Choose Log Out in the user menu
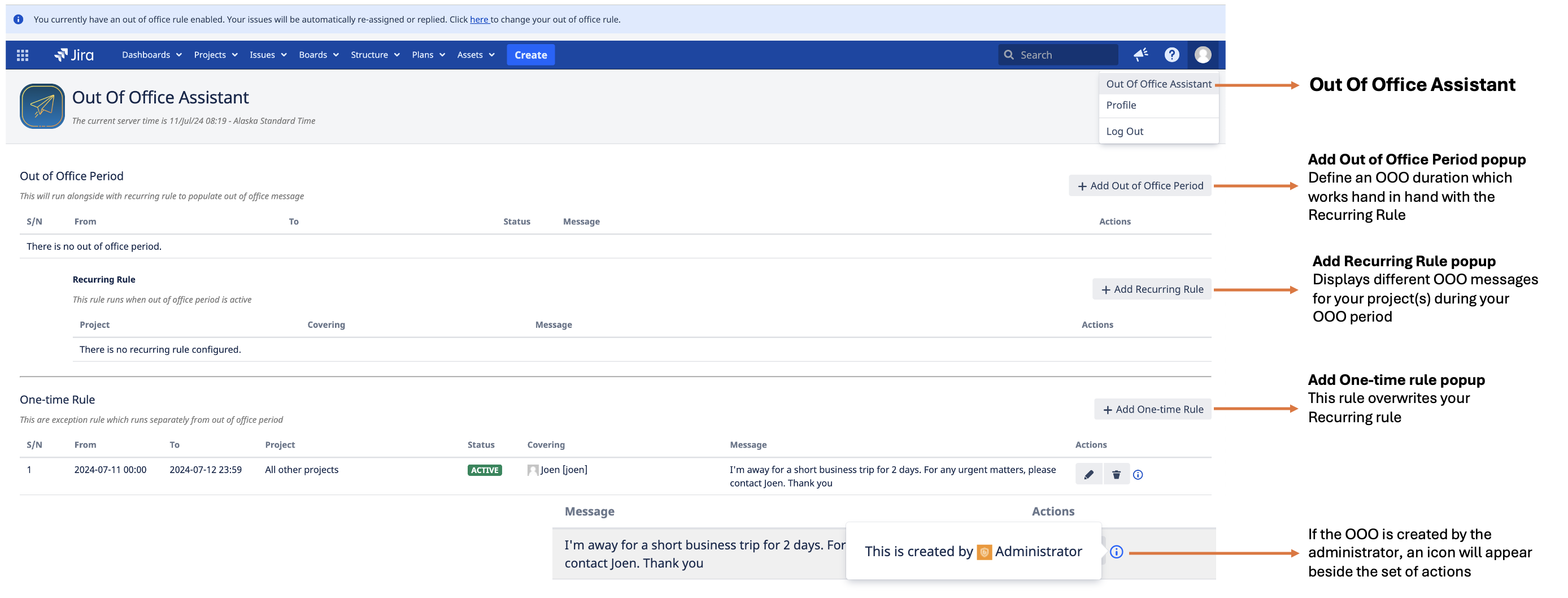 (1124, 132)
